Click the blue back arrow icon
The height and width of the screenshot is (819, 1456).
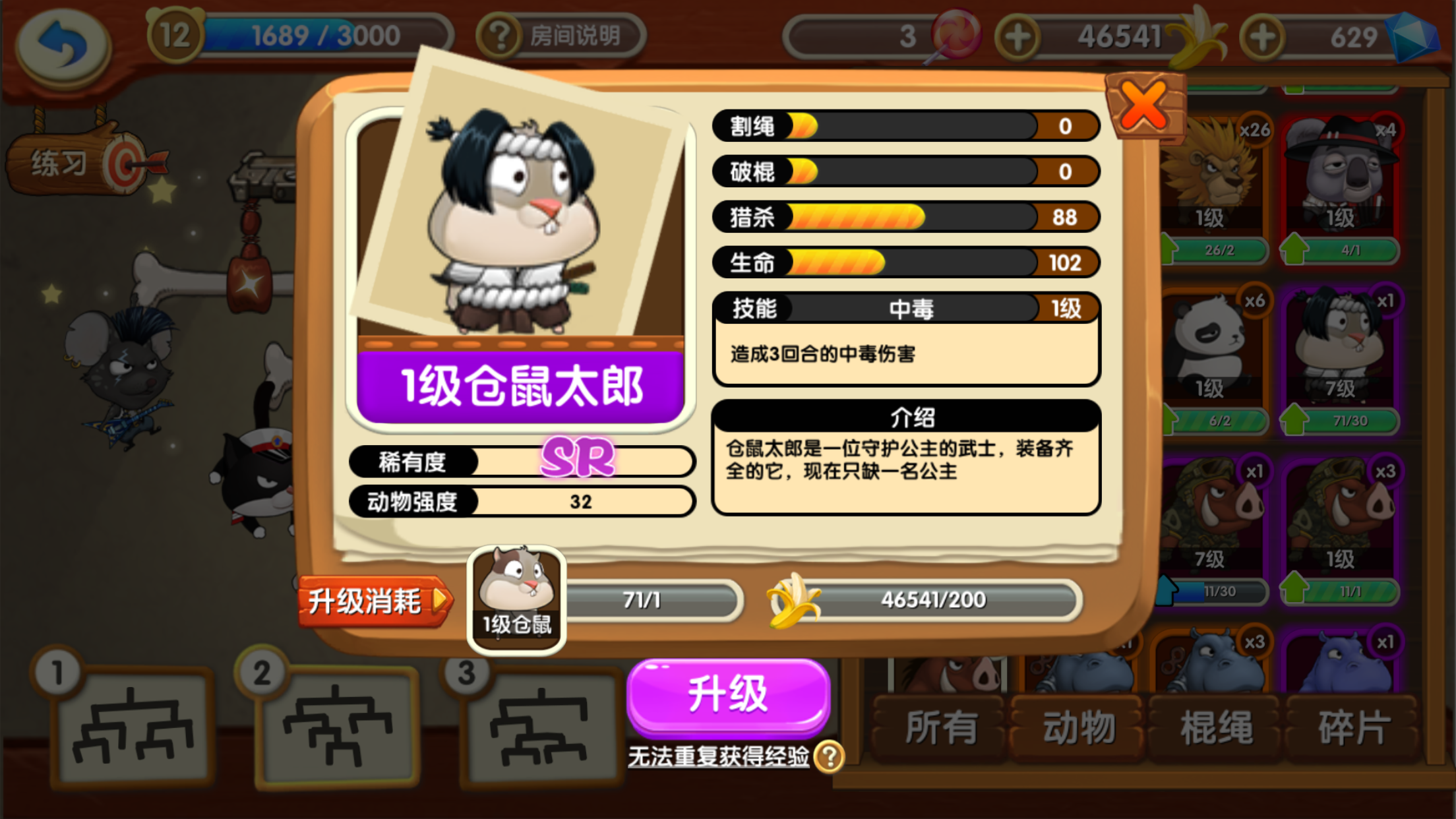tap(63, 45)
